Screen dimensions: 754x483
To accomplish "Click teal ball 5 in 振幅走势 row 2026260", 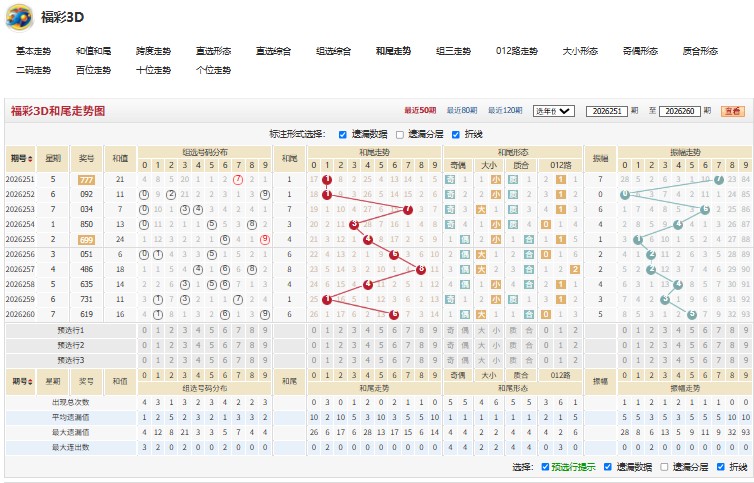I will (692, 315).
